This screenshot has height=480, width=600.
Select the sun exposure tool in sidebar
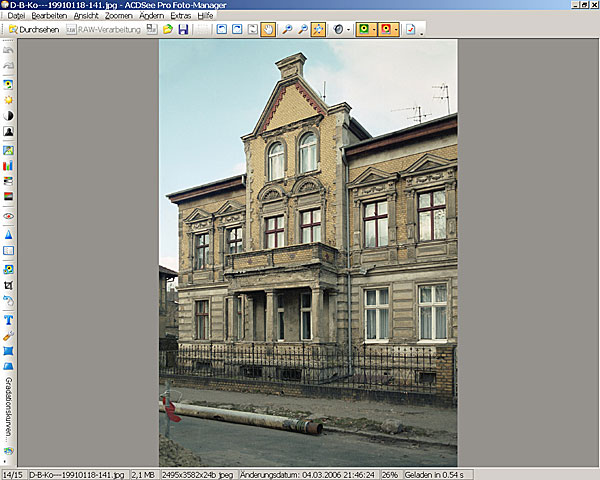click(x=8, y=99)
